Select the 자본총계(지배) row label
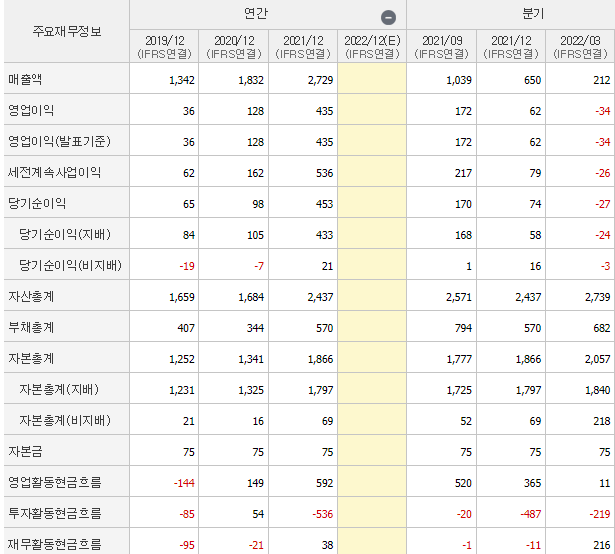The image size is (615, 554). pos(59,390)
